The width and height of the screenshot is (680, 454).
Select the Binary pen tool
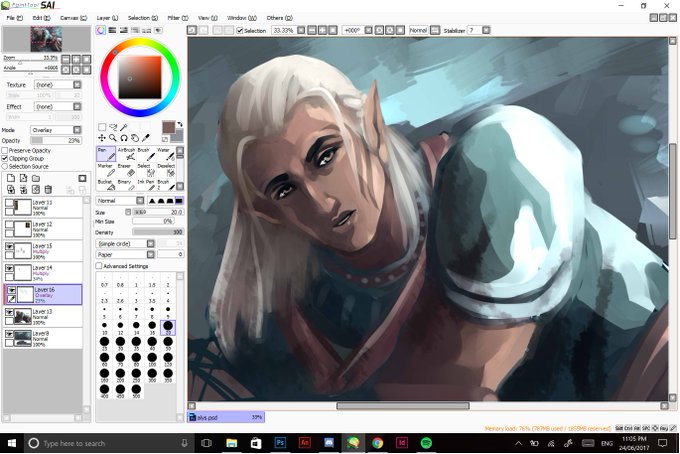tap(126, 185)
